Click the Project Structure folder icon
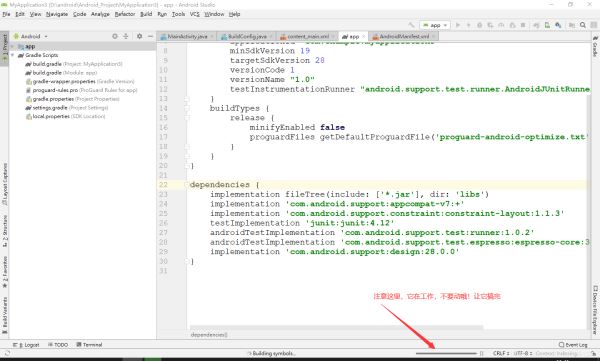 pos(572,25)
